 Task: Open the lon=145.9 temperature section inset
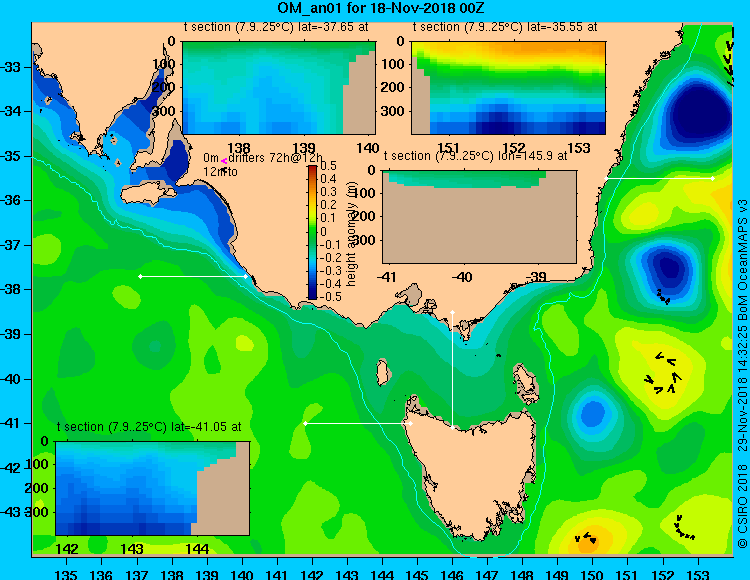pos(479,217)
